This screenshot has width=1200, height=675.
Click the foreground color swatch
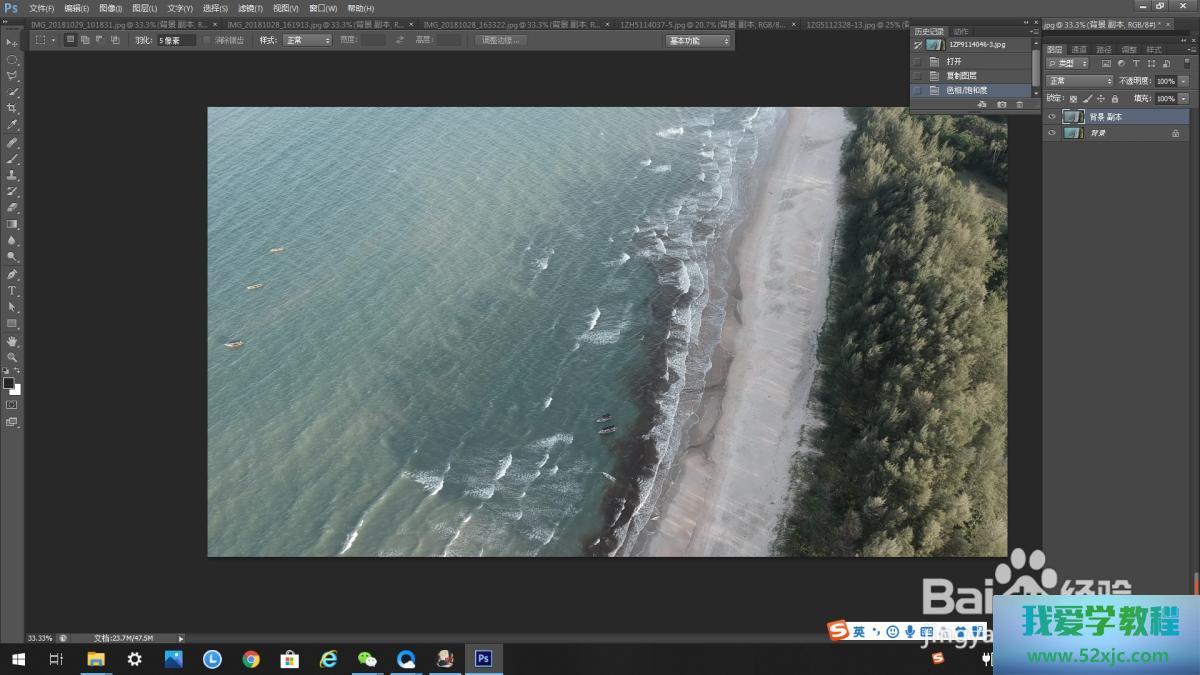coord(8,383)
